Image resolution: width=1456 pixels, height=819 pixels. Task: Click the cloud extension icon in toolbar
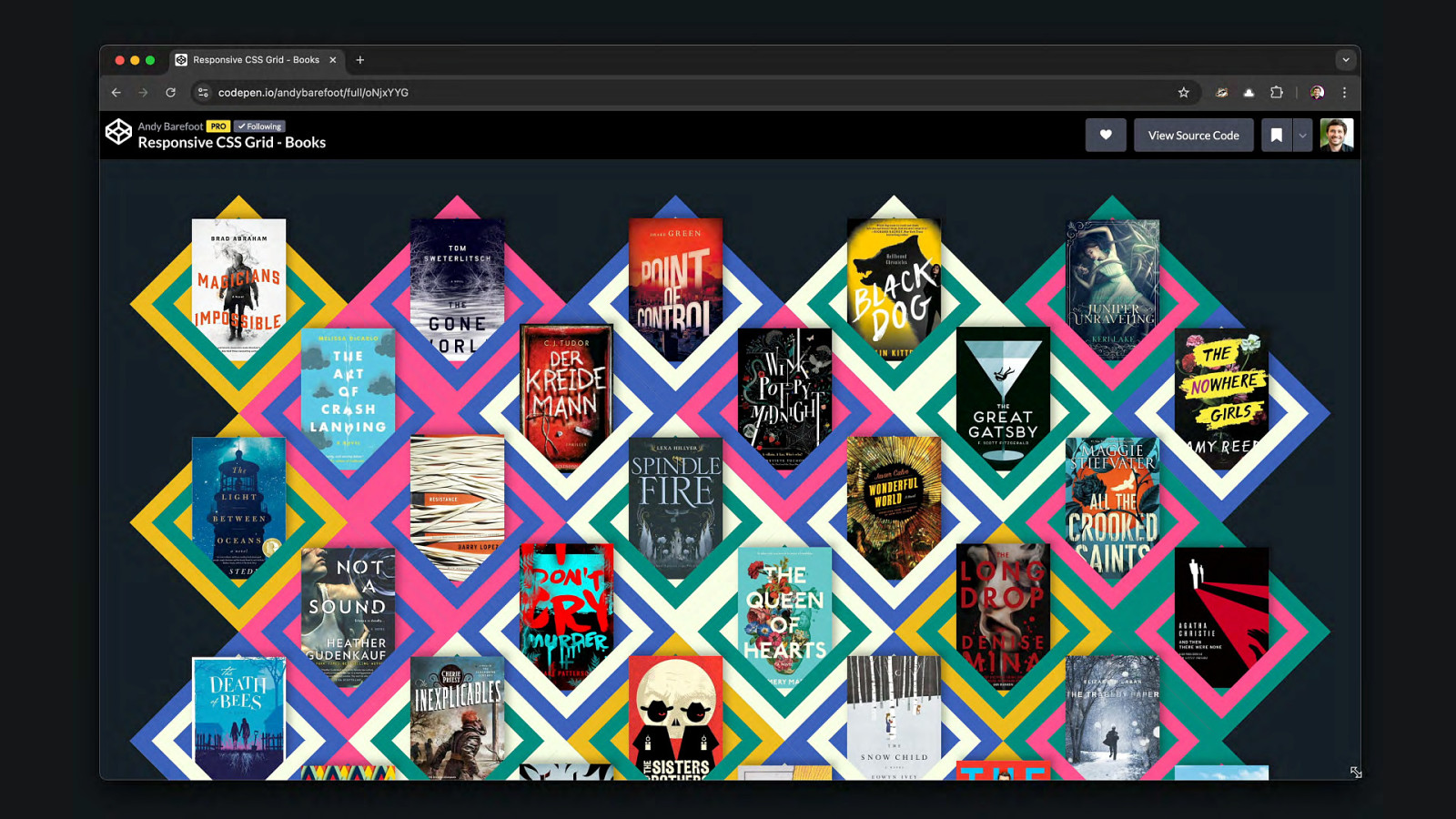[1249, 93]
